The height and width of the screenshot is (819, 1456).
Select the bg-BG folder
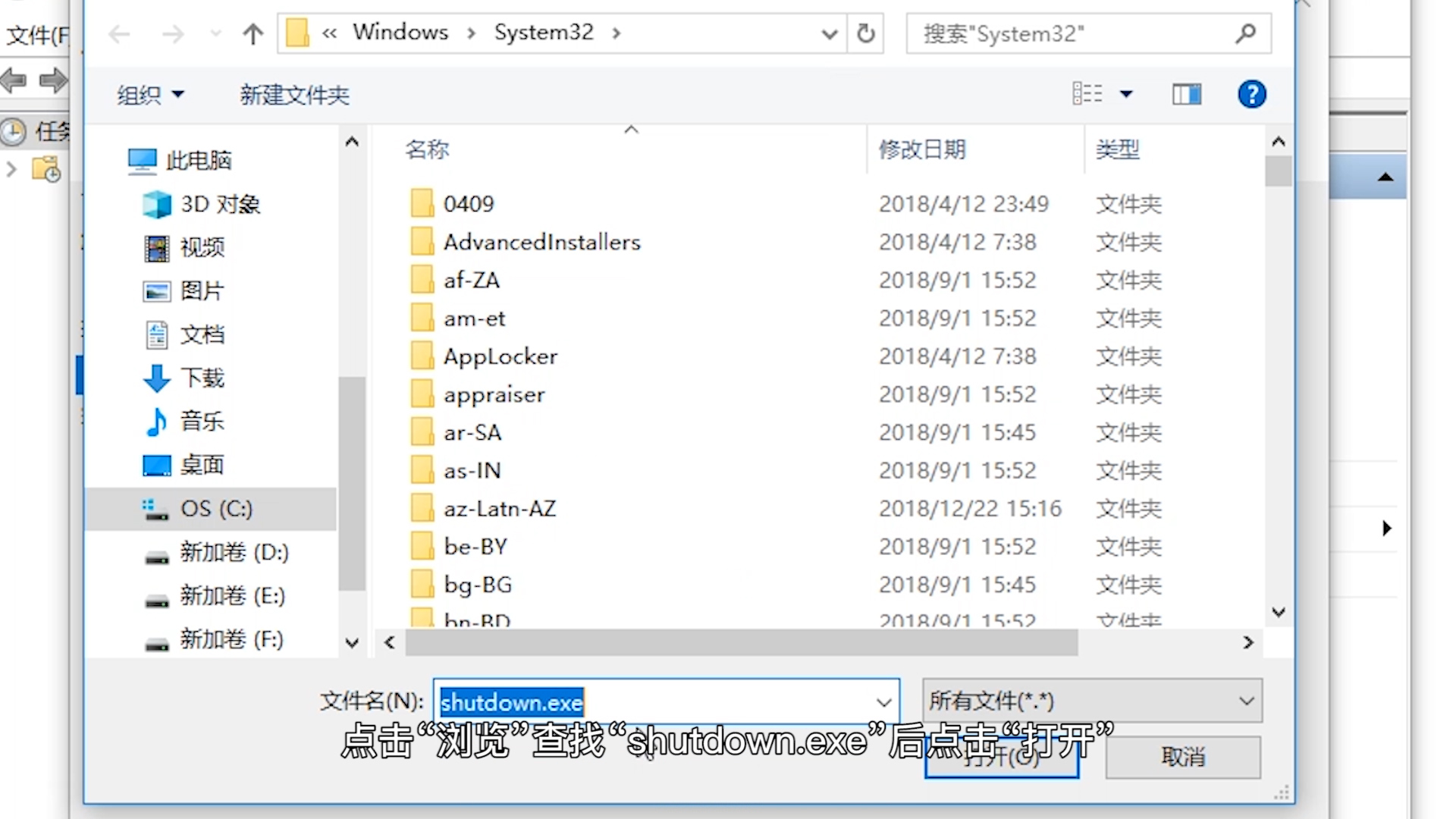[x=478, y=585]
